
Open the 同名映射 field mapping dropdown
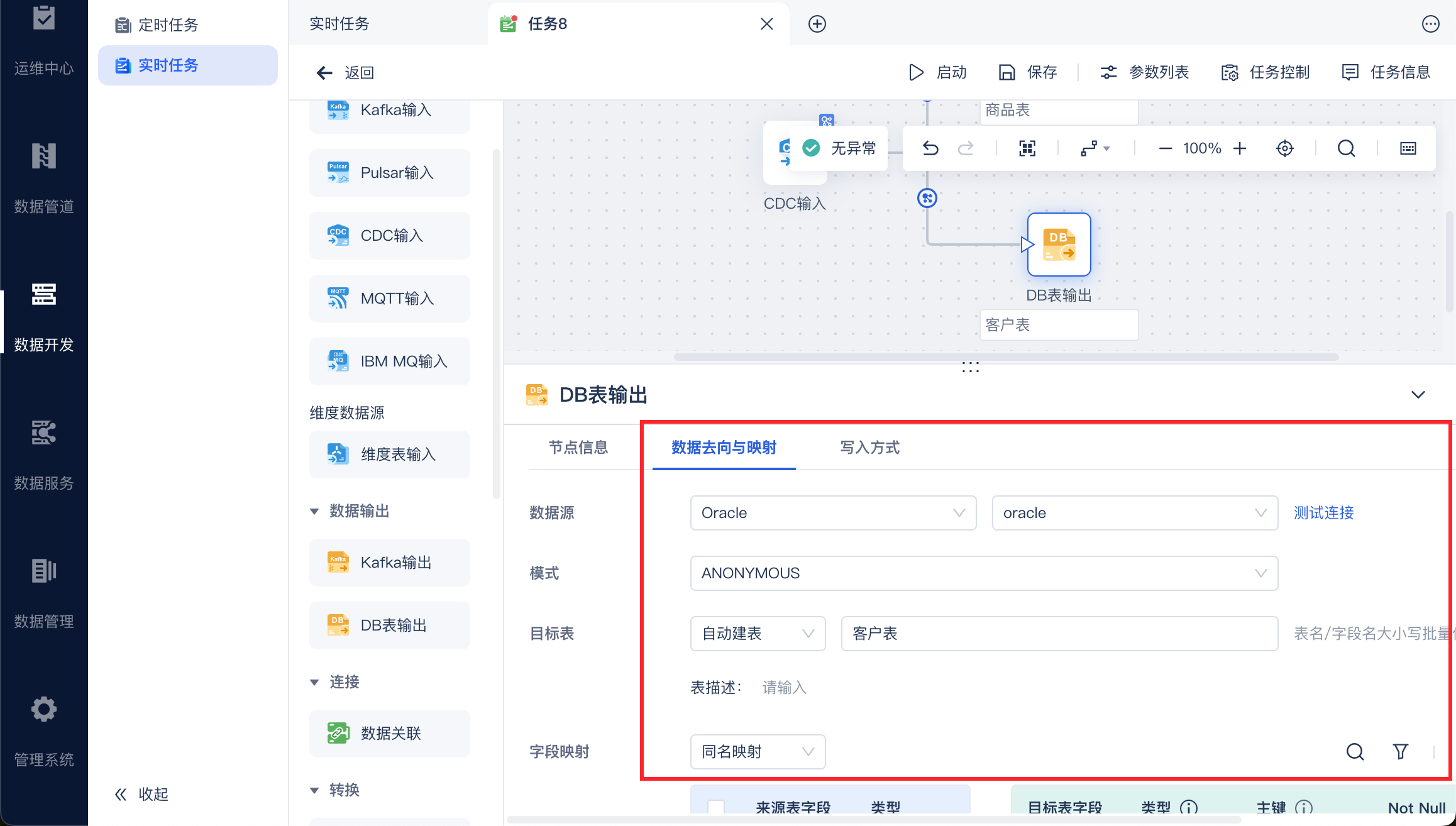[x=758, y=752]
